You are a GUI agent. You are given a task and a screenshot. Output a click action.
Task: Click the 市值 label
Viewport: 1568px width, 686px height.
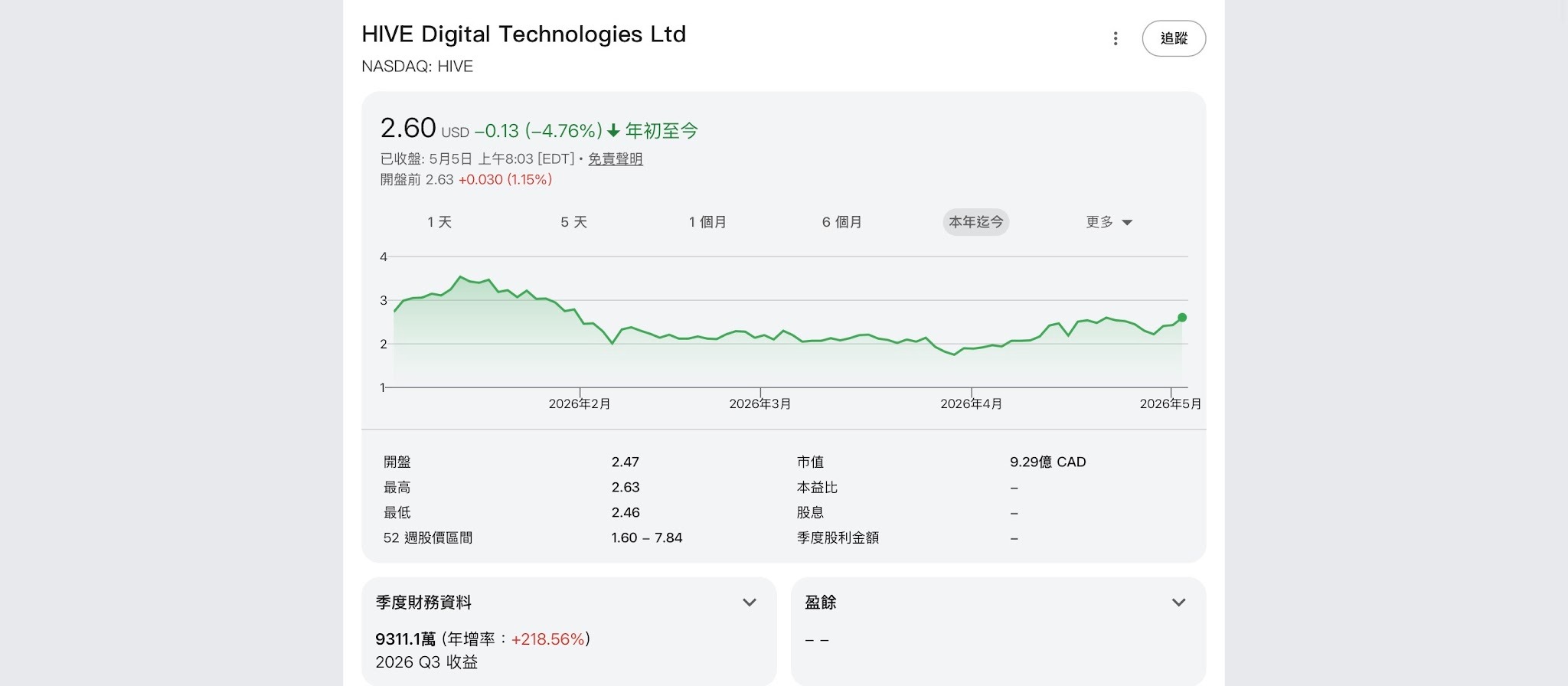tap(810, 462)
